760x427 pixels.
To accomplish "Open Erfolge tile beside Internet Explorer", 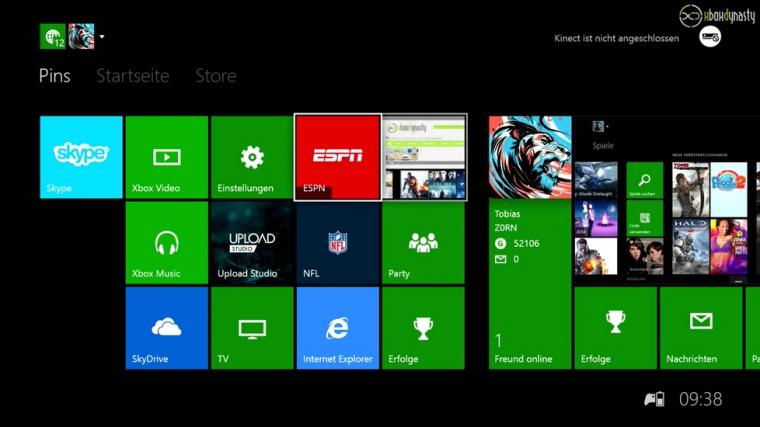I will click(423, 328).
